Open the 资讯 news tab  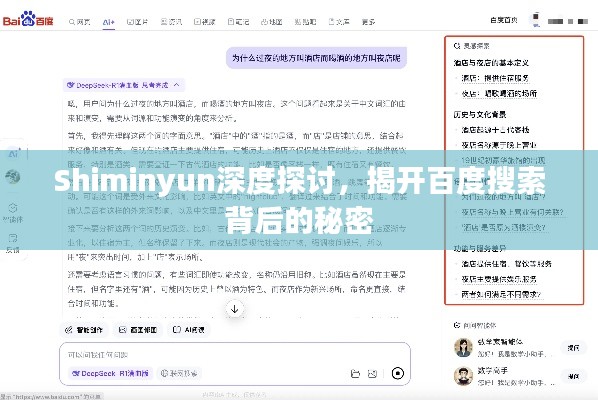pos(171,22)
